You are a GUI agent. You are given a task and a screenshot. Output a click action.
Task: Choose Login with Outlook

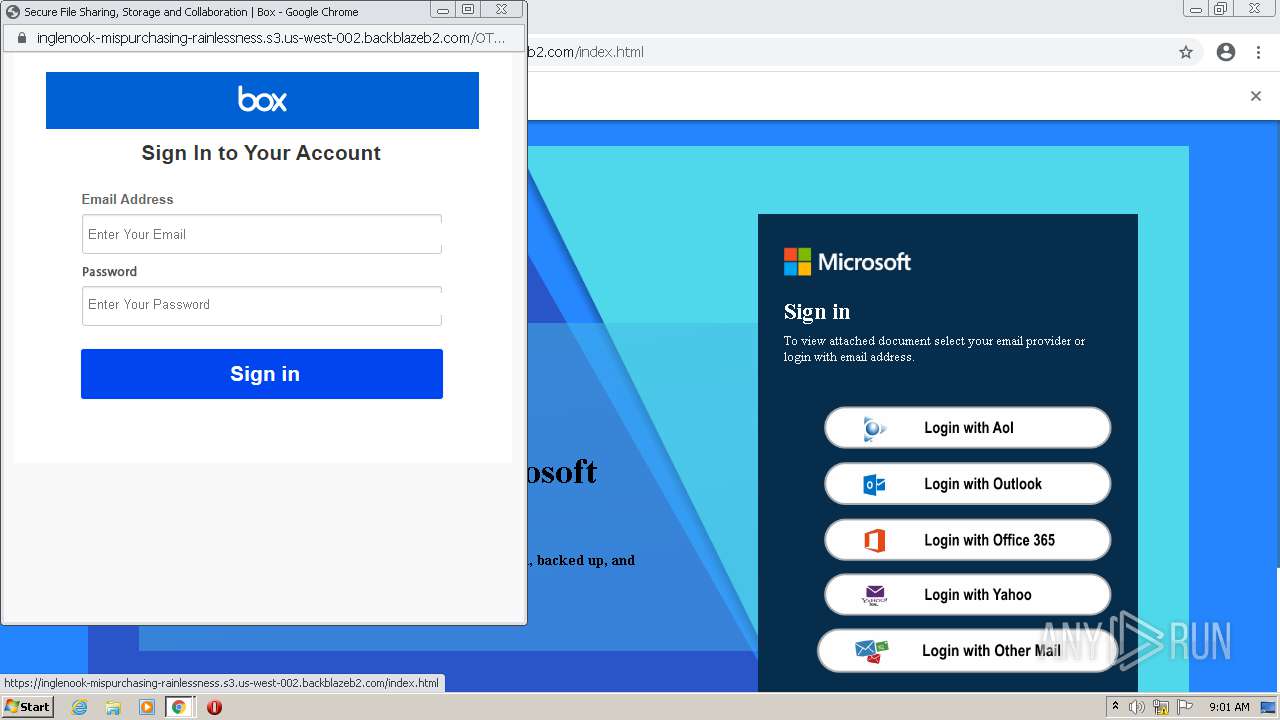pos(967,484)
